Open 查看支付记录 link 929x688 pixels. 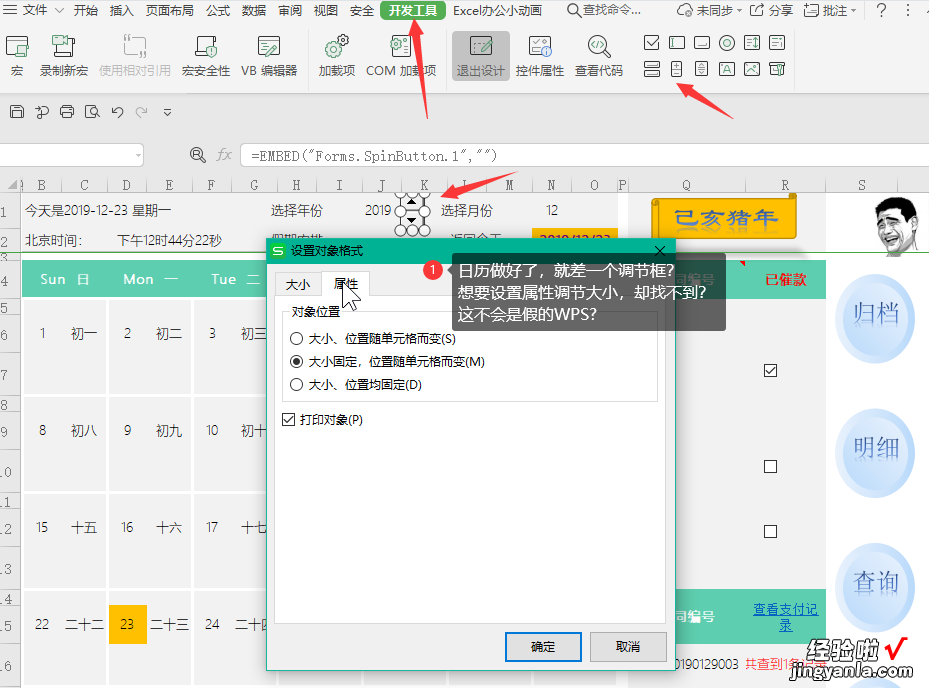click(786, 617)
